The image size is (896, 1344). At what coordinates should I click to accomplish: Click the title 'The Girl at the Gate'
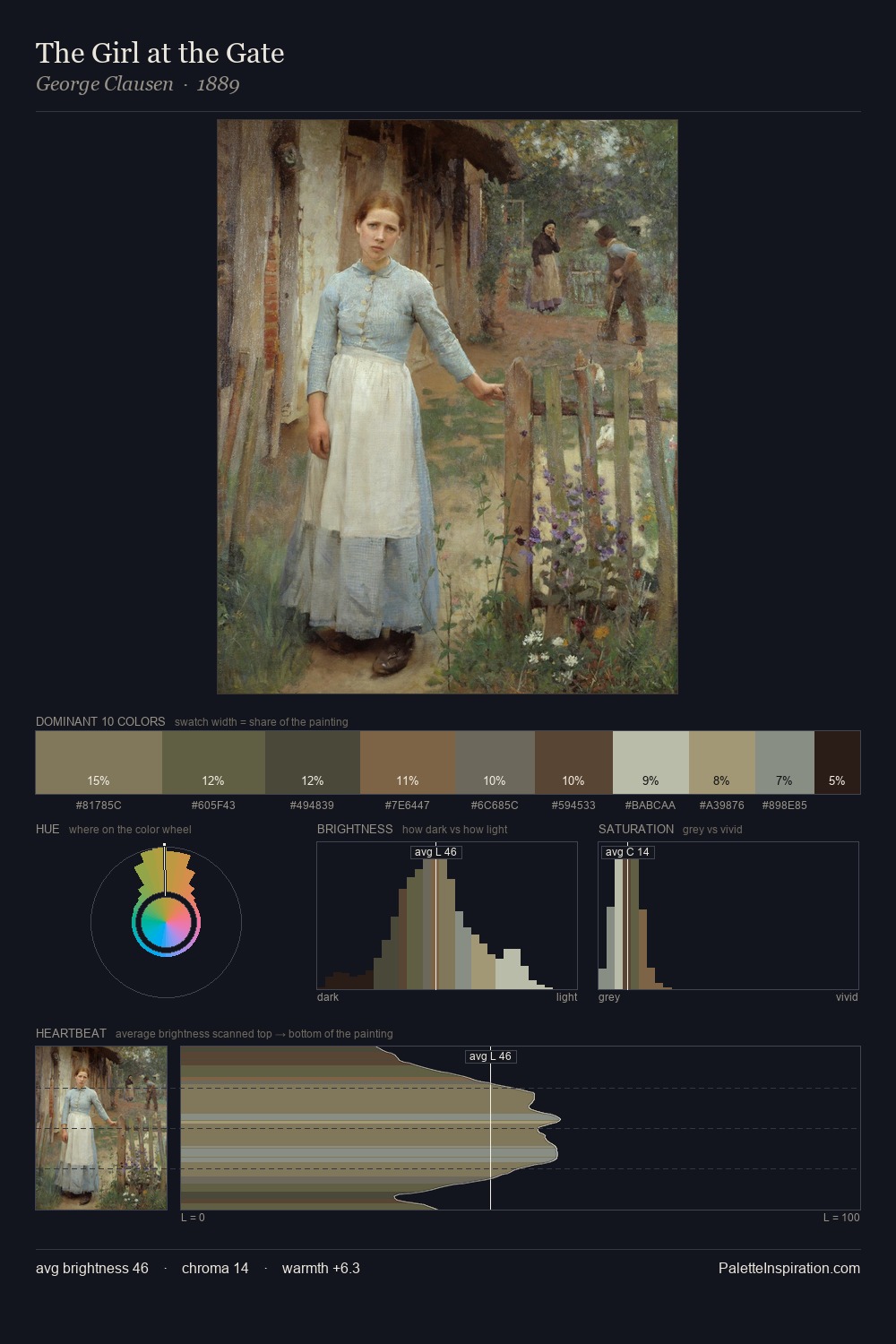click(x=160, y=53)
